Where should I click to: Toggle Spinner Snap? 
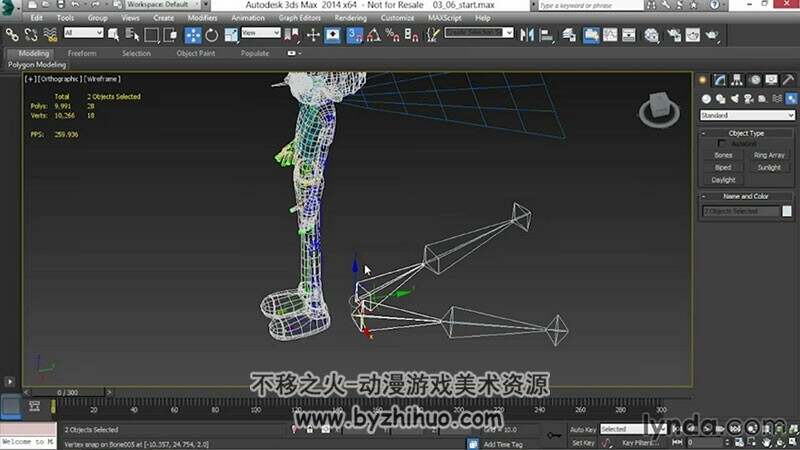pyautogui.click(x=411, y=35)
